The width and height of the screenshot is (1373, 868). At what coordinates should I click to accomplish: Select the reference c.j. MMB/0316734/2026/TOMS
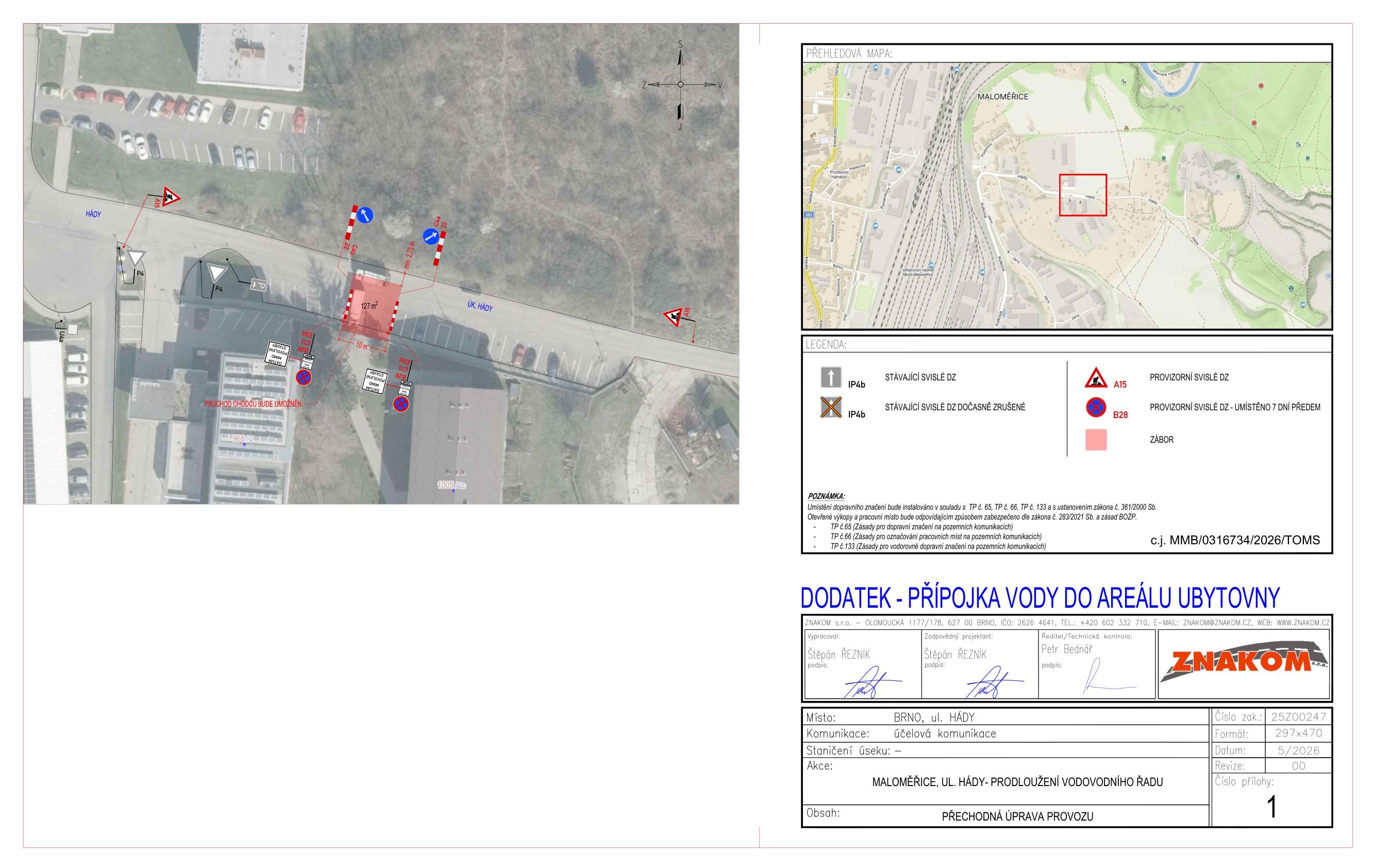[1235, 540]
